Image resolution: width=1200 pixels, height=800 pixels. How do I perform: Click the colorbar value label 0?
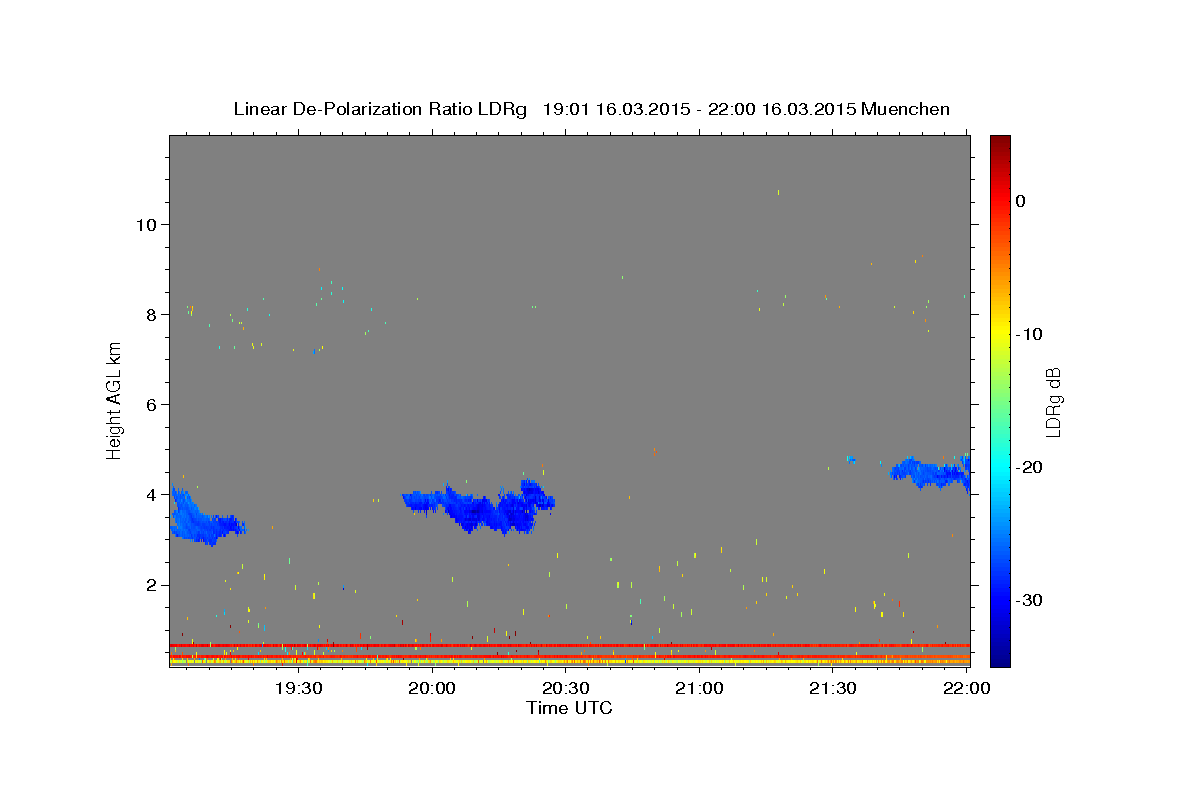coord(1021,201)
